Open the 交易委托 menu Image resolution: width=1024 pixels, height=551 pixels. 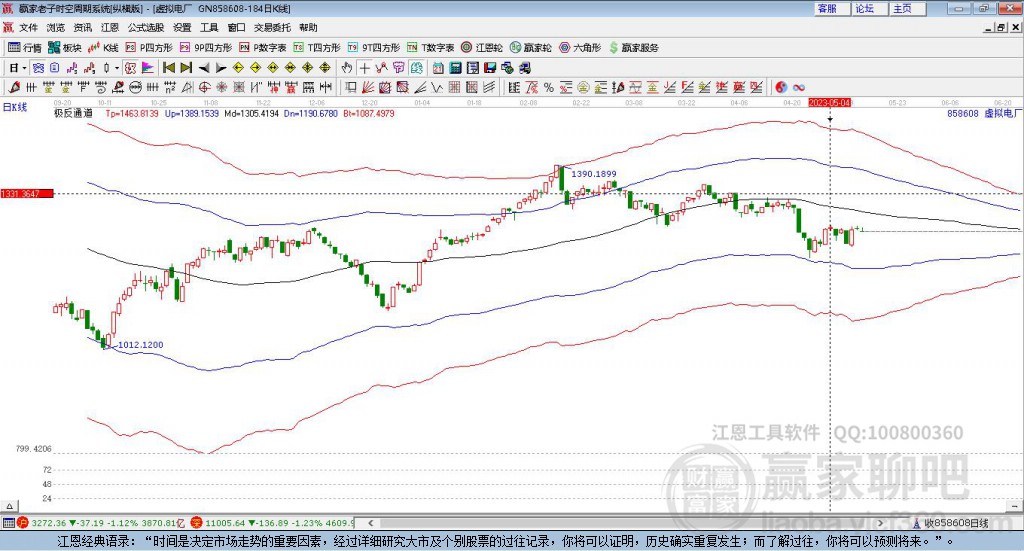click(272, 27)
